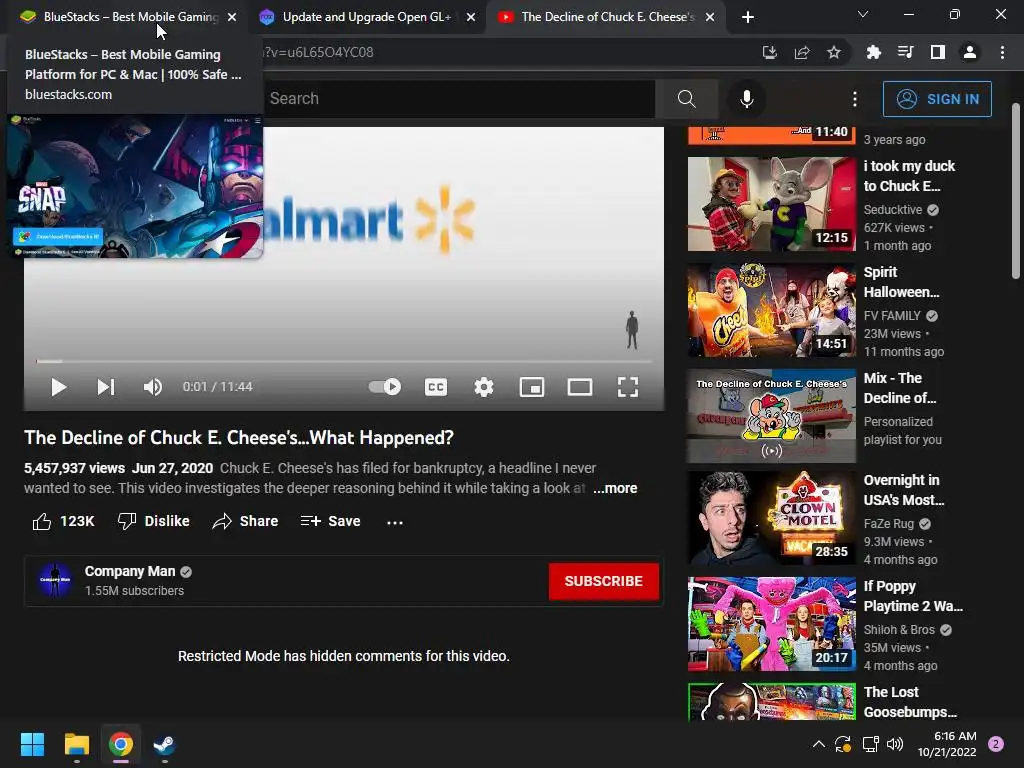This screenshot has width=1024, height=768.
Task: Click the network icon in system tray
Action: click(871, 744)
